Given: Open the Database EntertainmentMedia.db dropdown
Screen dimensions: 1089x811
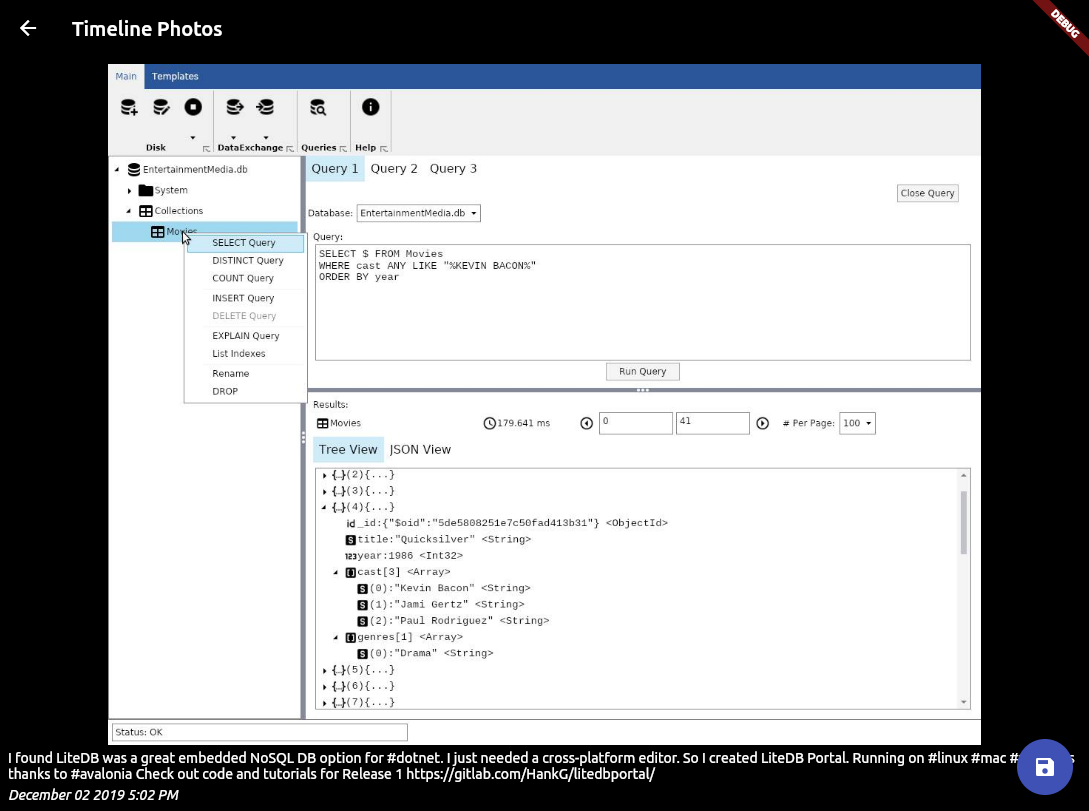Looking at the screenshot, I should point(419,213).
